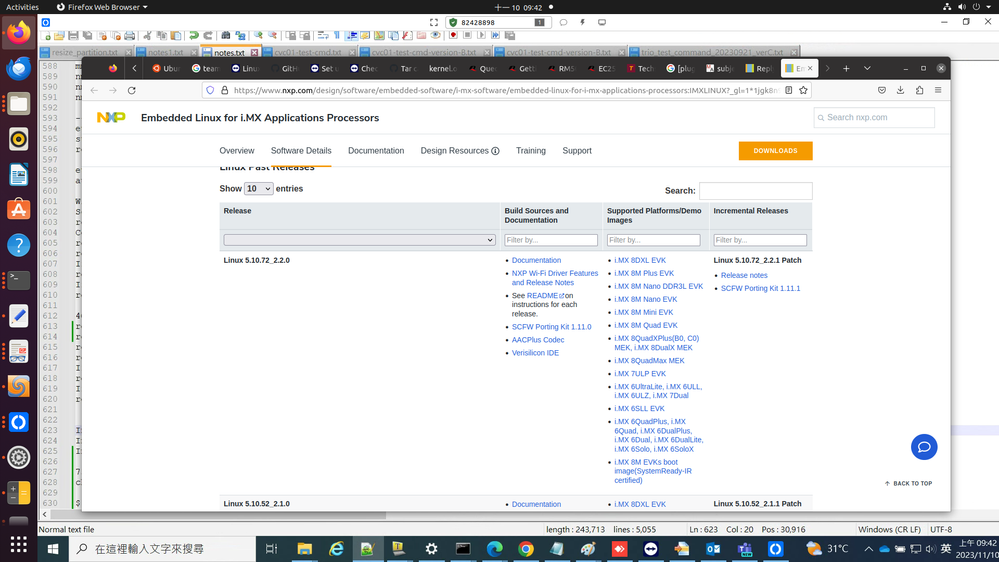Open the Support tab

(x=577, y=151)
